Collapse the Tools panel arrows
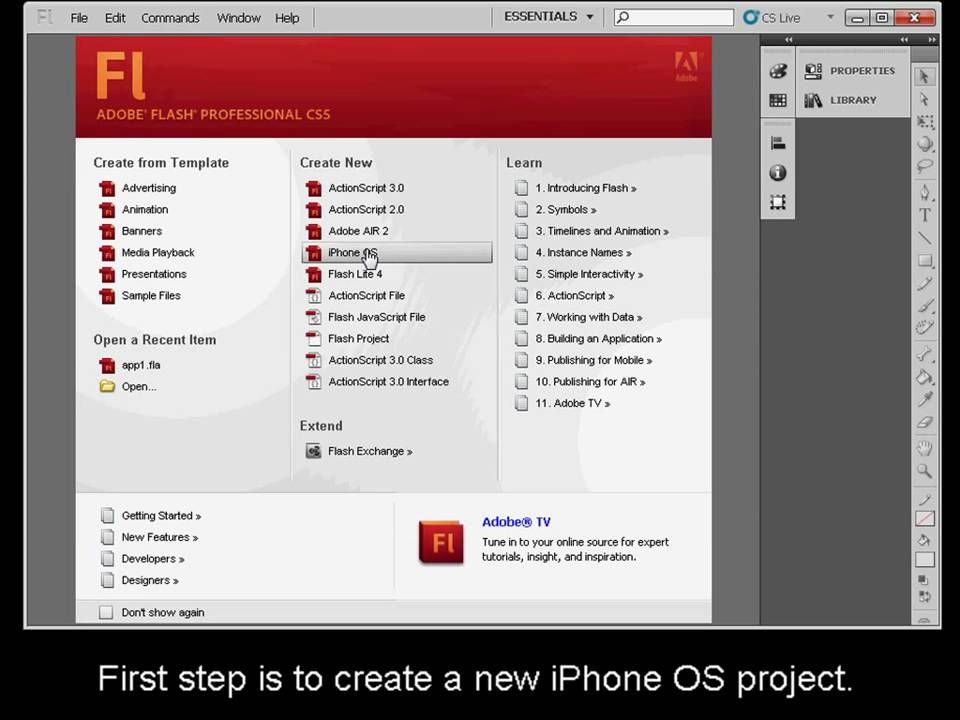This screenshot has width=960, height=720. pos(932,40)
